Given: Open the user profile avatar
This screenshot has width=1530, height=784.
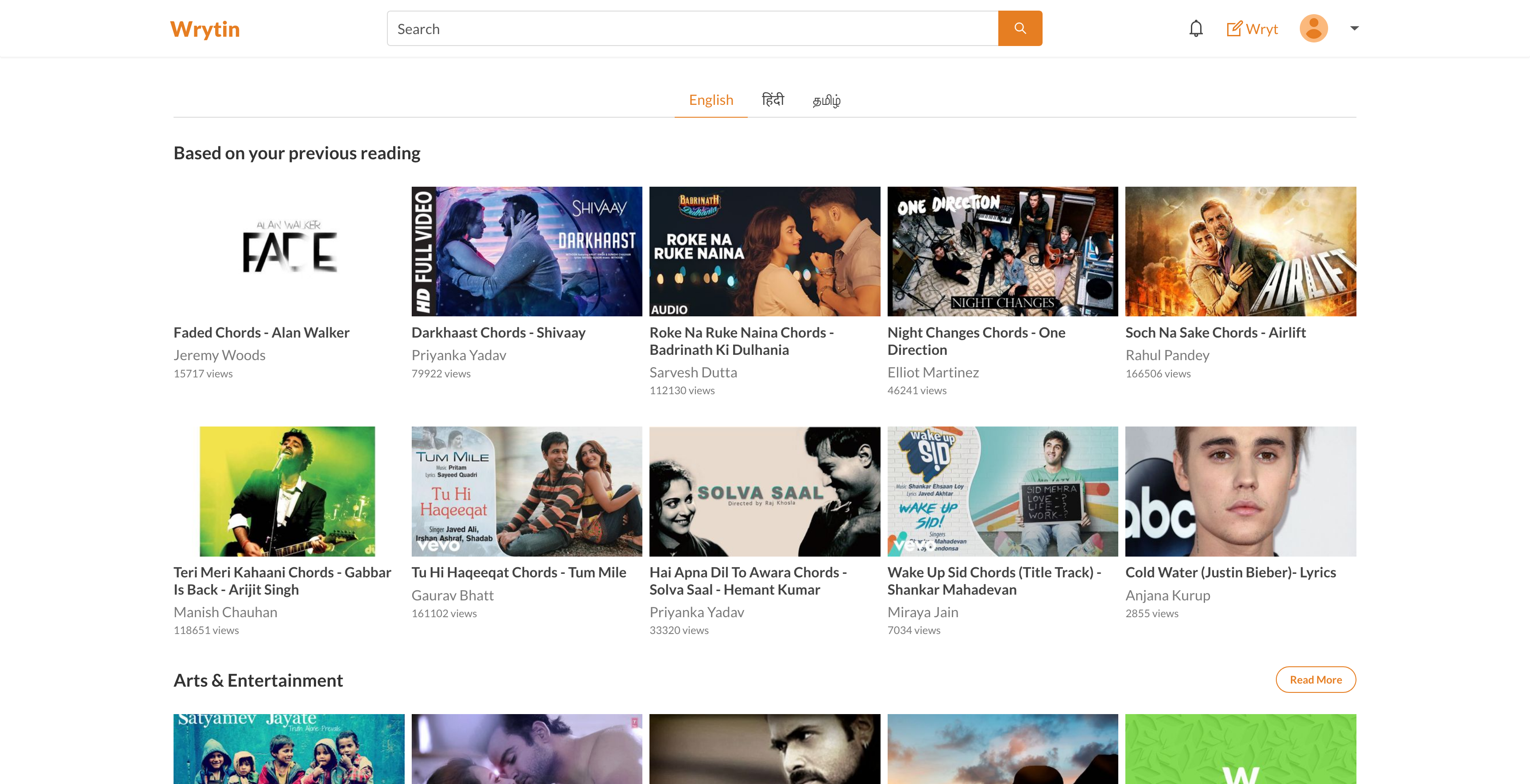Looking at the screenshot, I should [x=1313, y=28].
